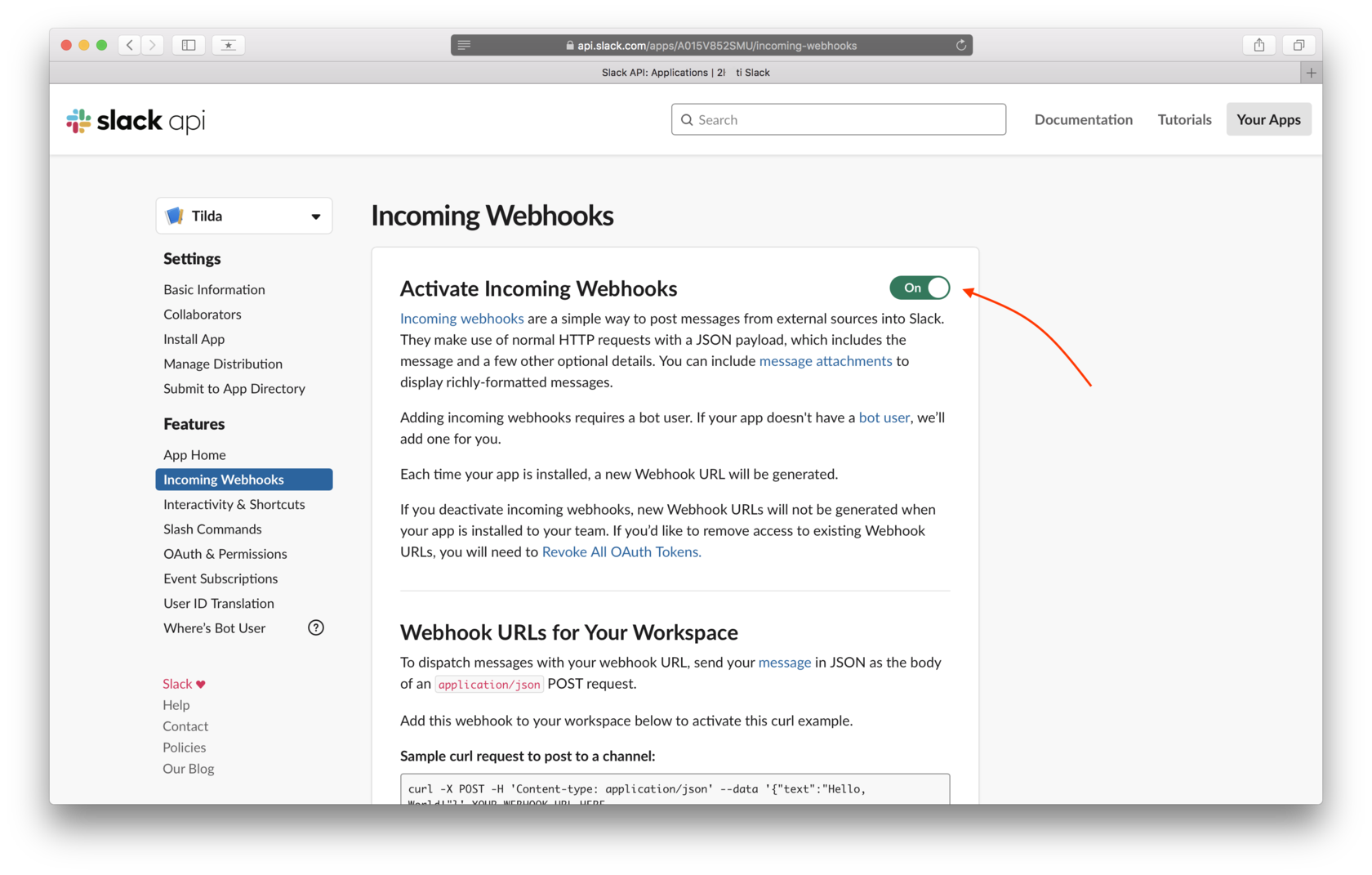Click the Features sidebar heading

(194, 424)
